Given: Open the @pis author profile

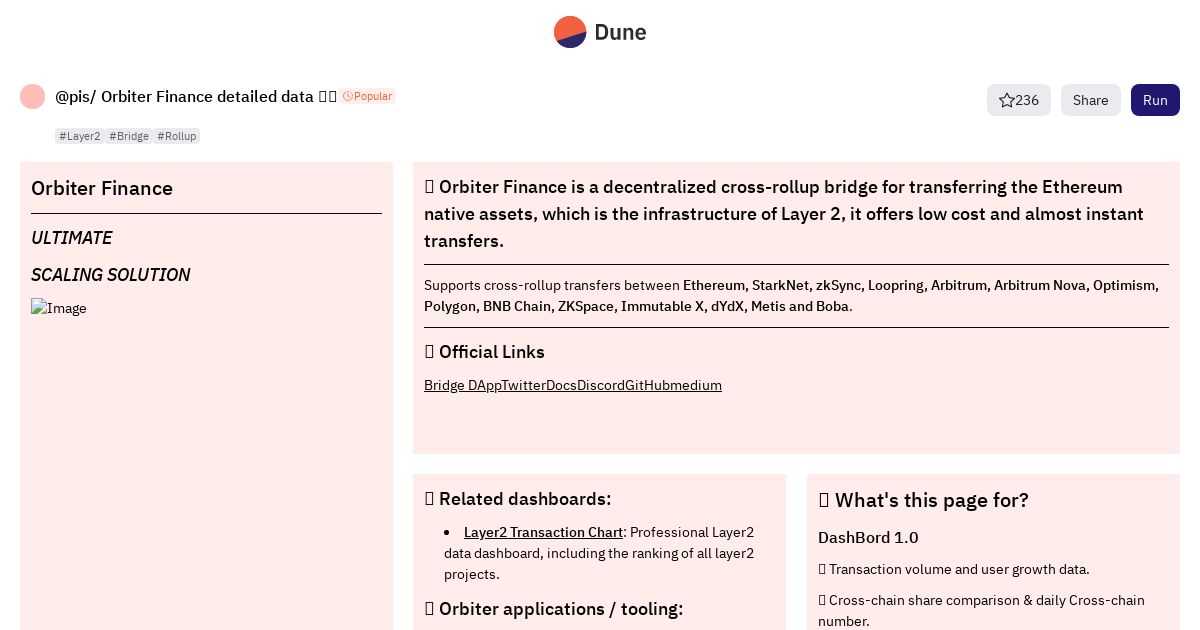Looking at the screenshot, I should pos(72,97).
